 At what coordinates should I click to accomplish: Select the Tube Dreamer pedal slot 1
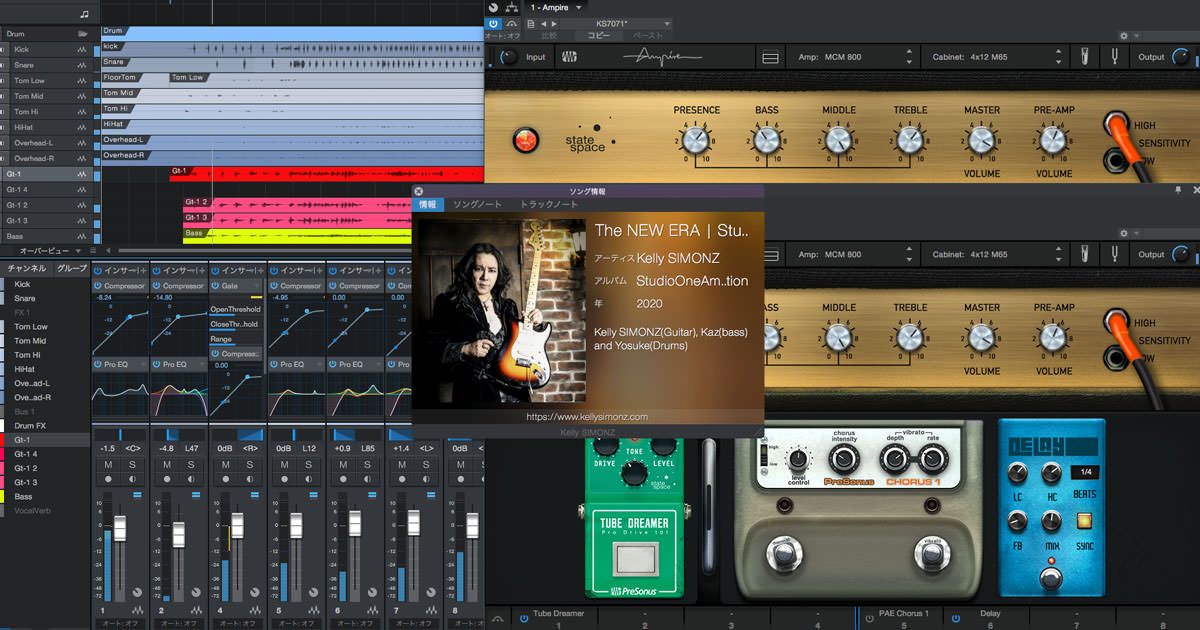(x=558, y=619)
